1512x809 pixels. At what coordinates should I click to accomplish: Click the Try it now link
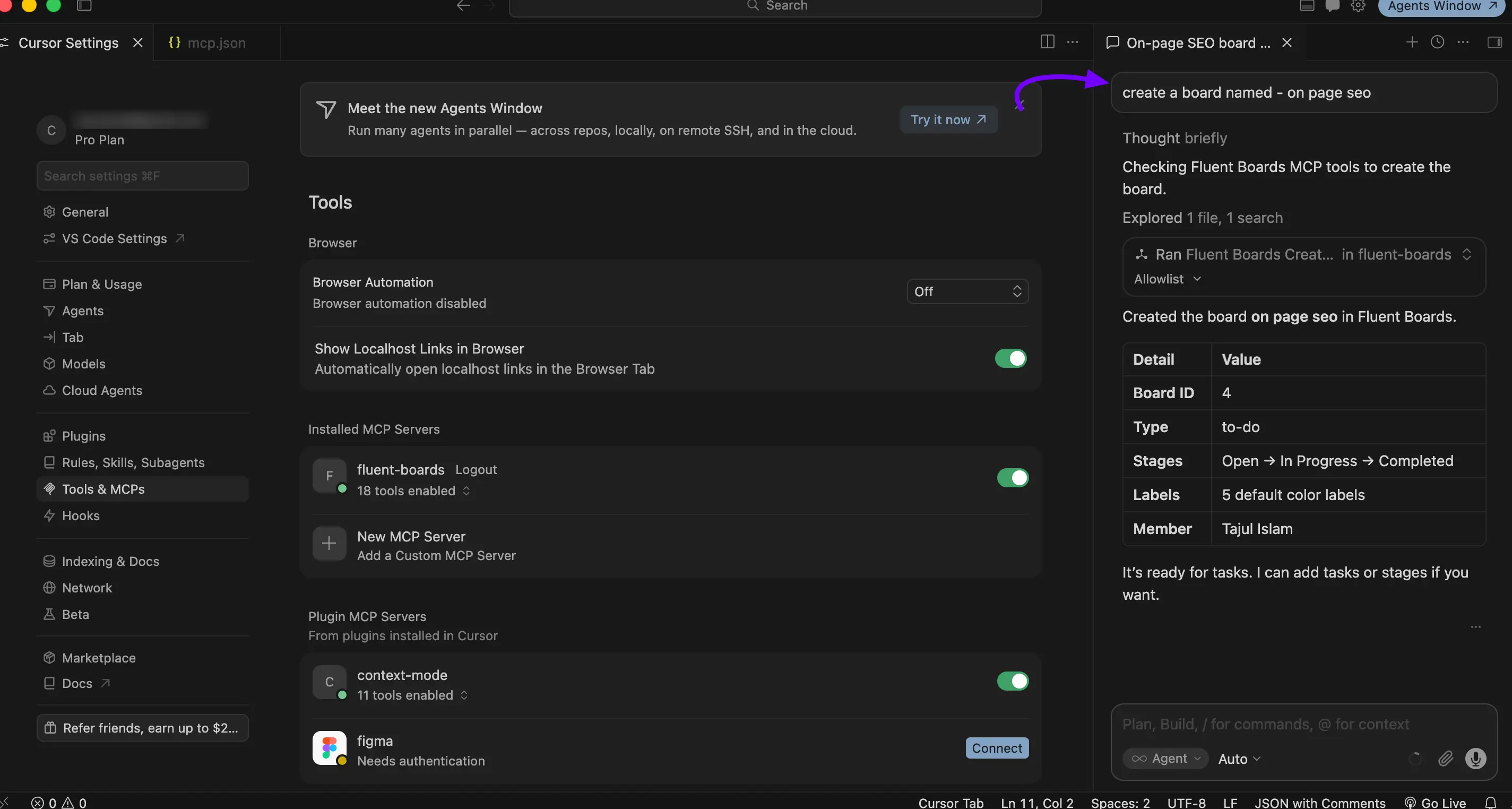pos(948,120)
